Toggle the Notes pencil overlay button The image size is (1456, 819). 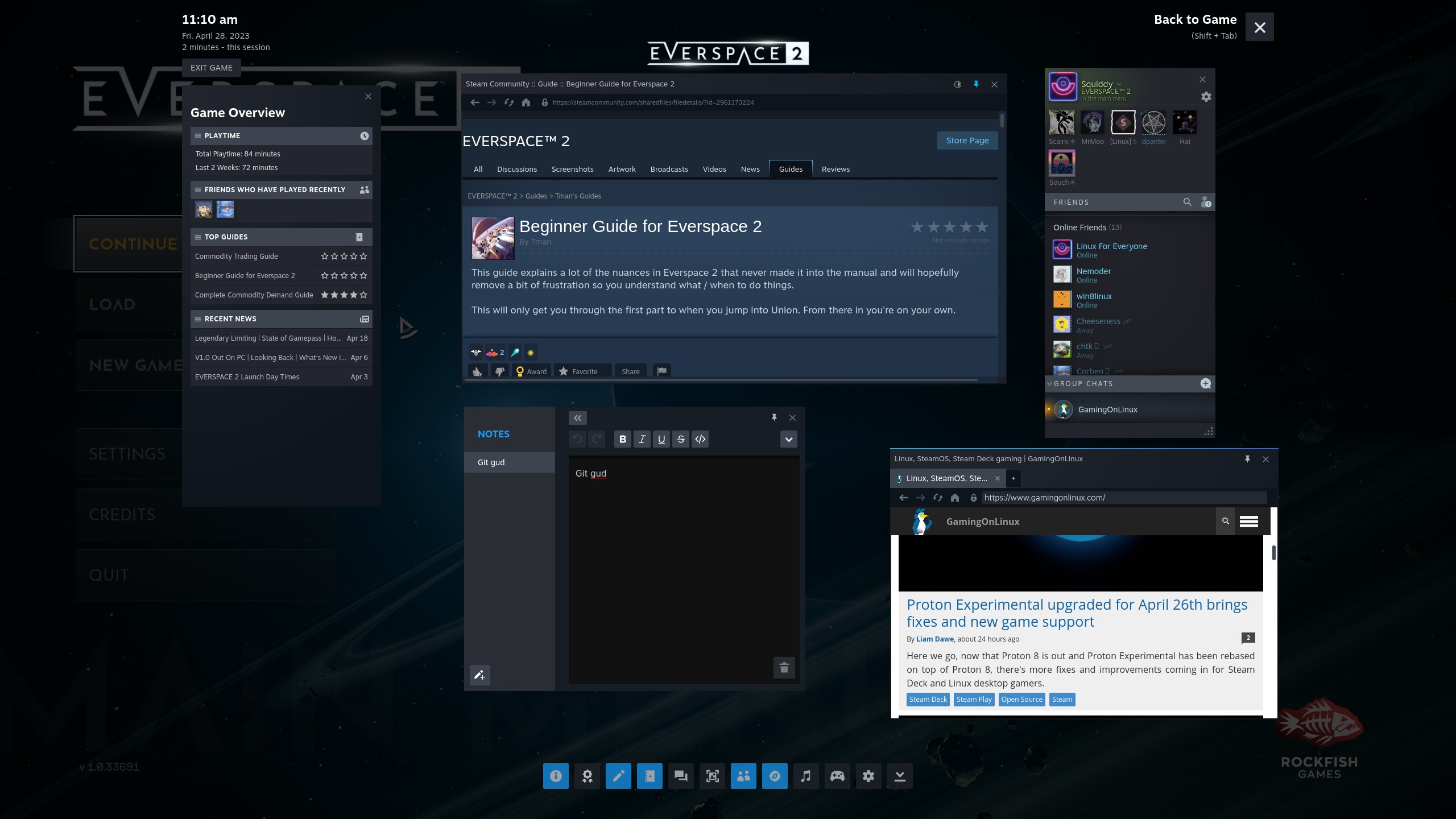(618, 776)
